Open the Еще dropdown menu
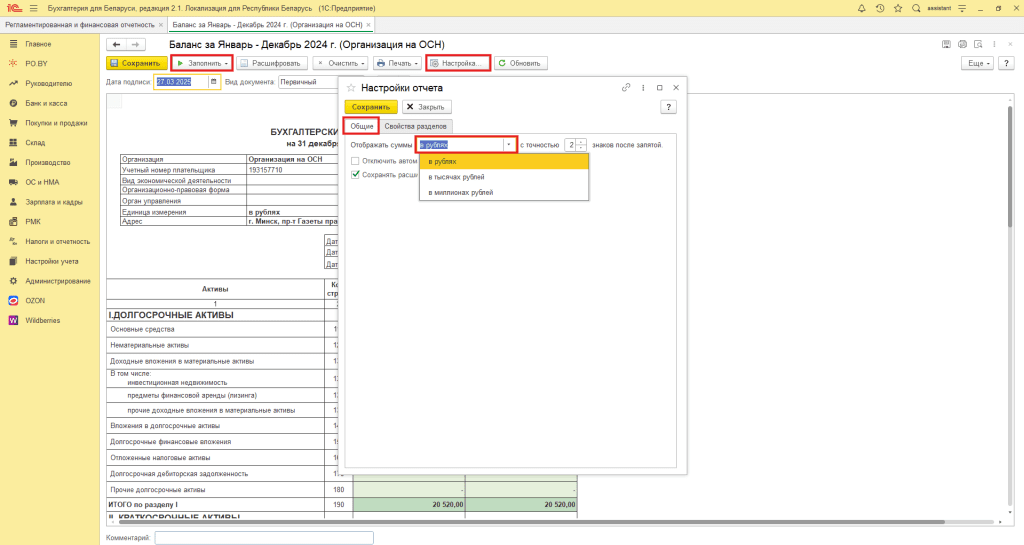 pos(977,63)
